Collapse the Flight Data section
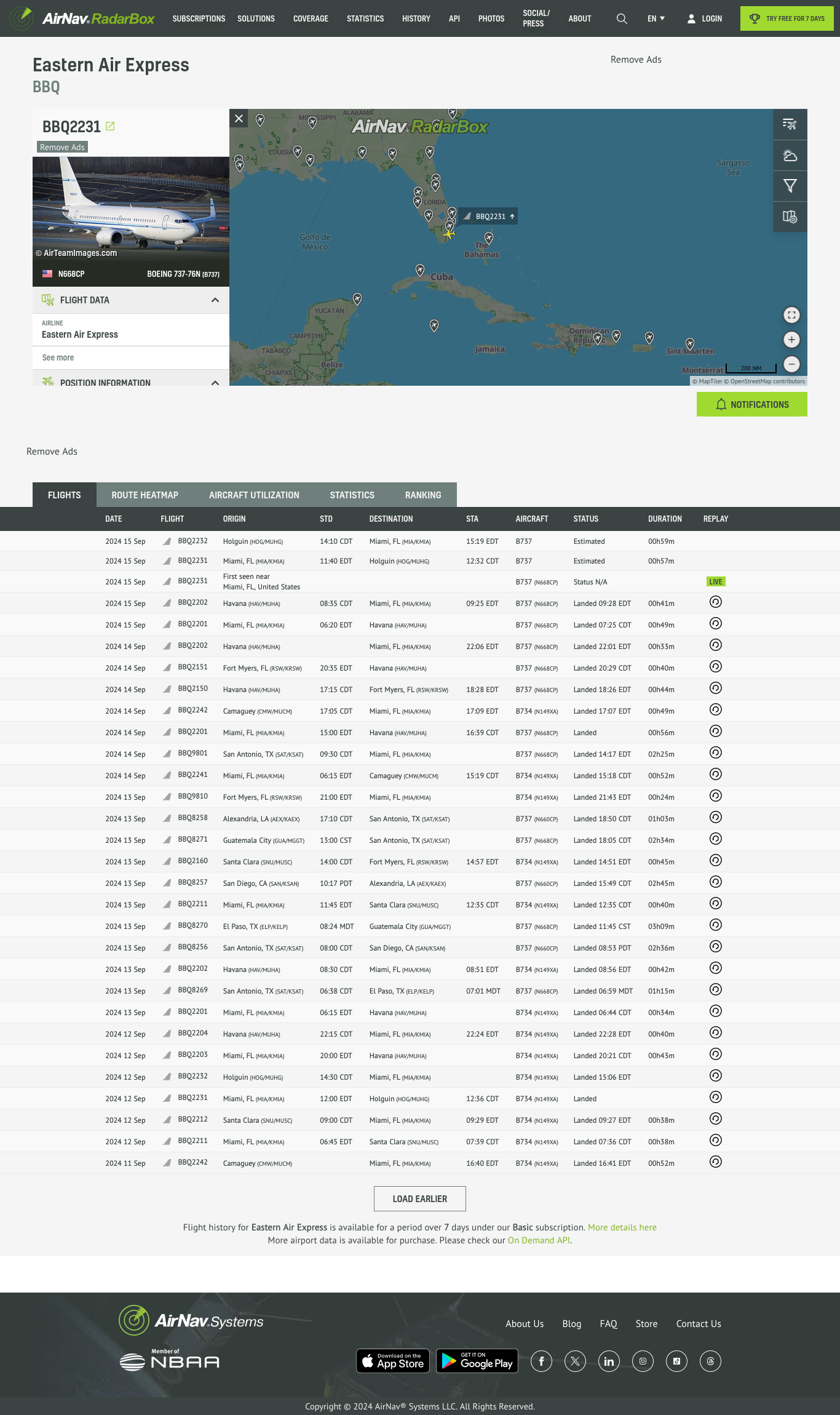Viewport: 840px width, 1415px height. [x=215, y=300]
